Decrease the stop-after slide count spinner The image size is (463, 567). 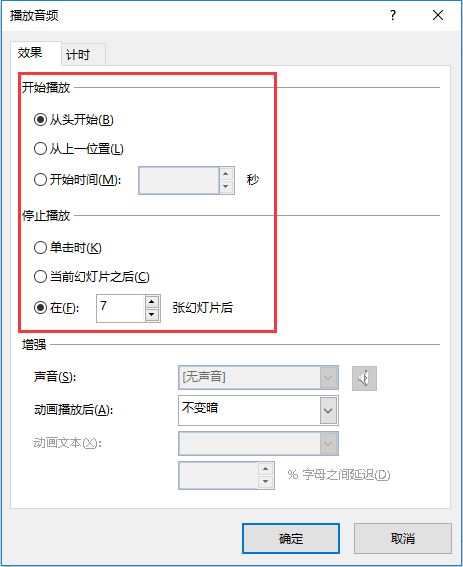pyautogui.click(x=152, y=315)
